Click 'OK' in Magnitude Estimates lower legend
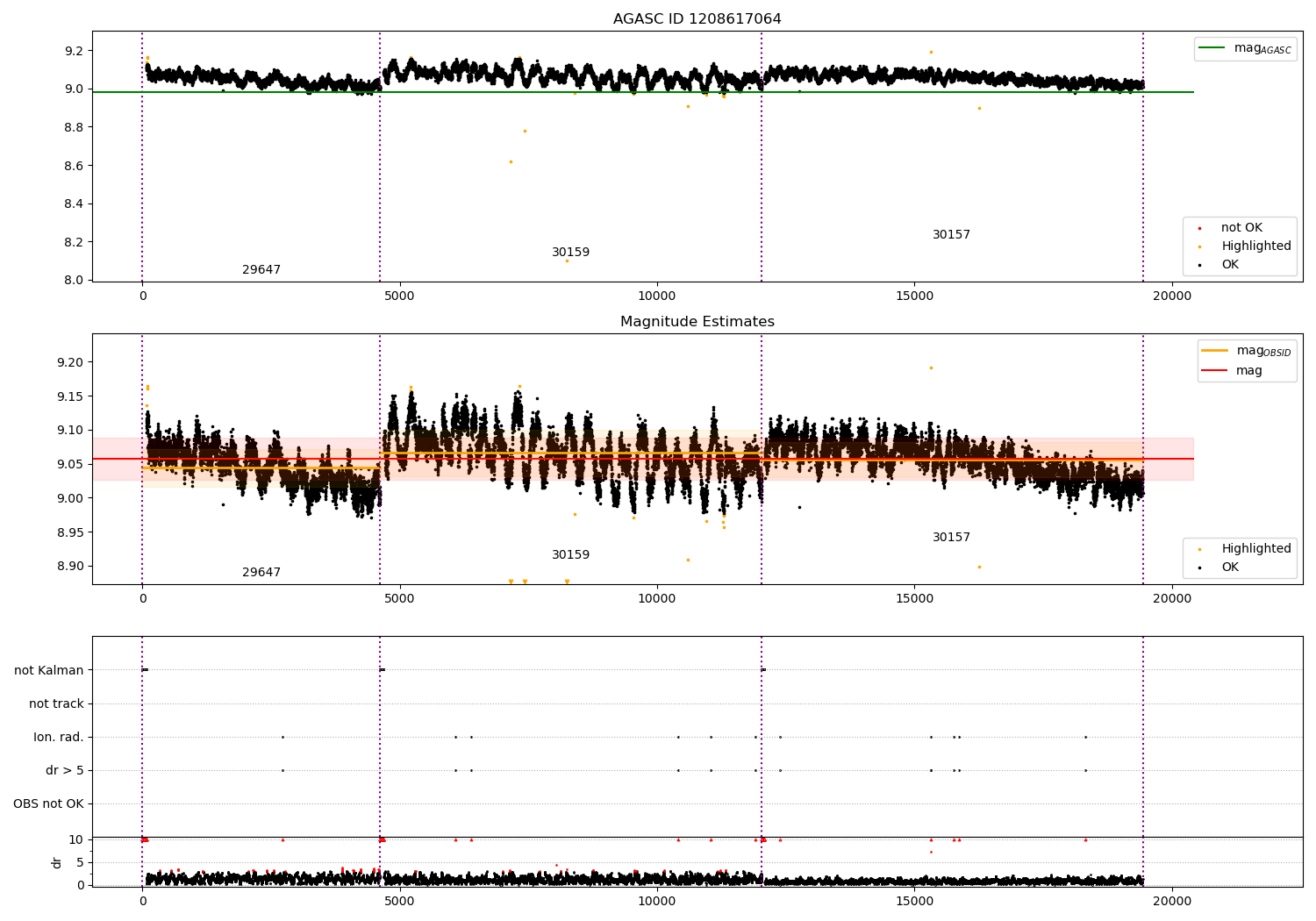Screen dimensions: 1316x921 [1219, 568]
